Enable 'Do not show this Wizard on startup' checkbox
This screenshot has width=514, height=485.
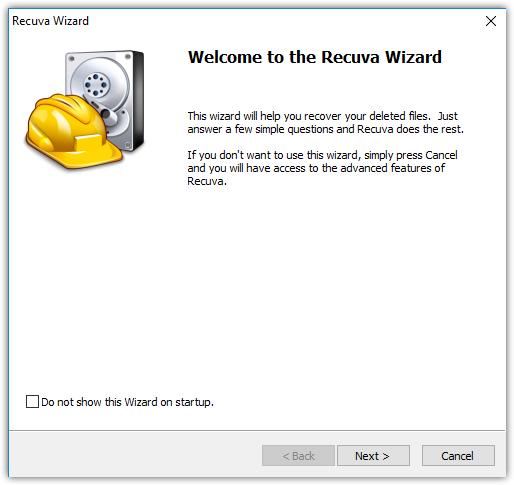pos(32,402)
